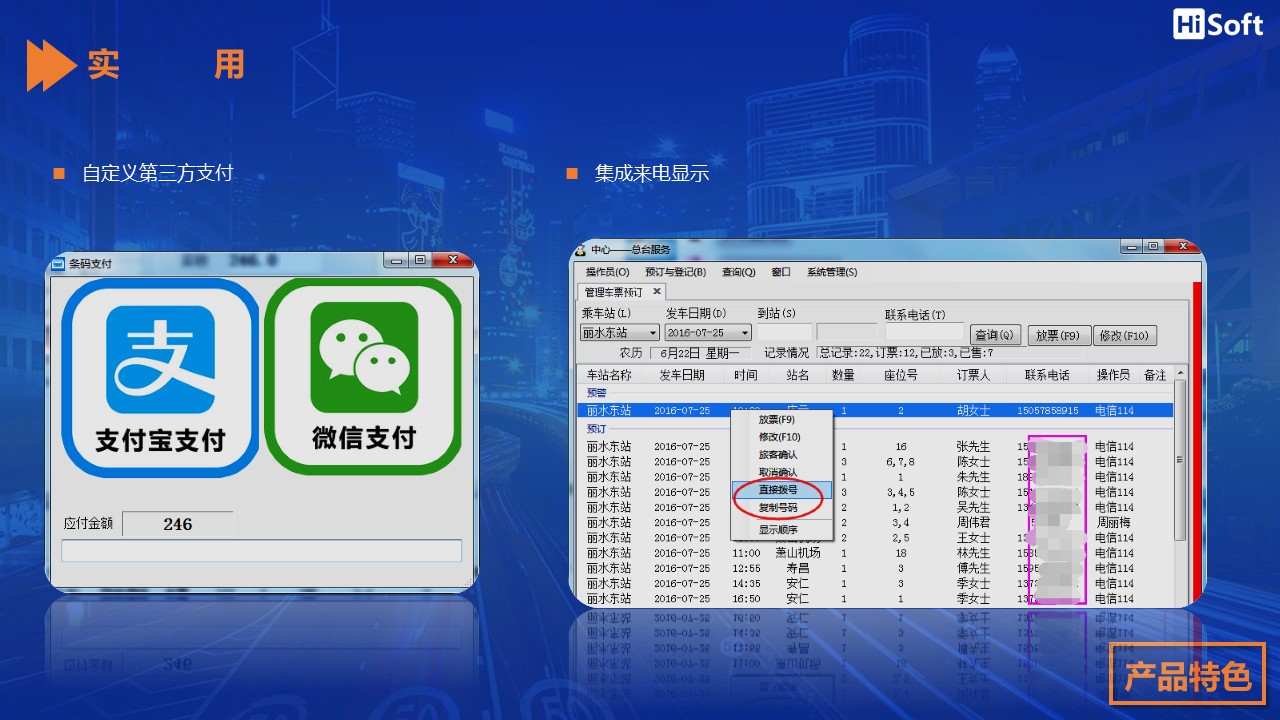Image resolution: width=1280 pixels, height=720 pixels.
Task: Select the row booked by 朱先生
Action: [876, 477]
